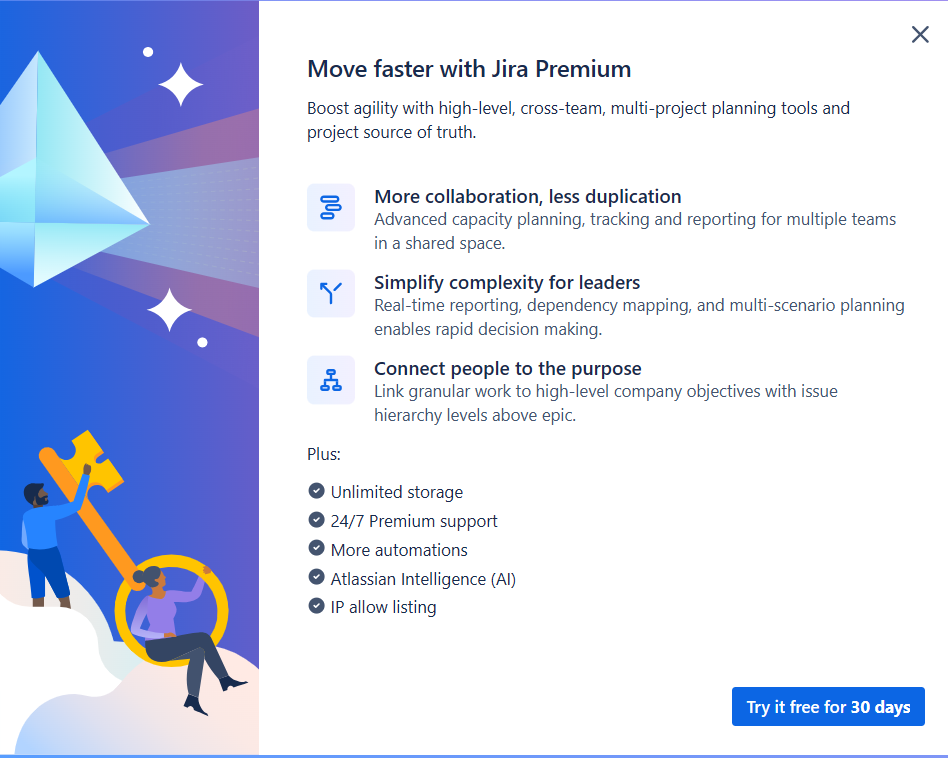The width and height of the screenshot is (948, 758).
Task: Click the checkmark beside 24/7 Premium support
Action: pos(316,519)
